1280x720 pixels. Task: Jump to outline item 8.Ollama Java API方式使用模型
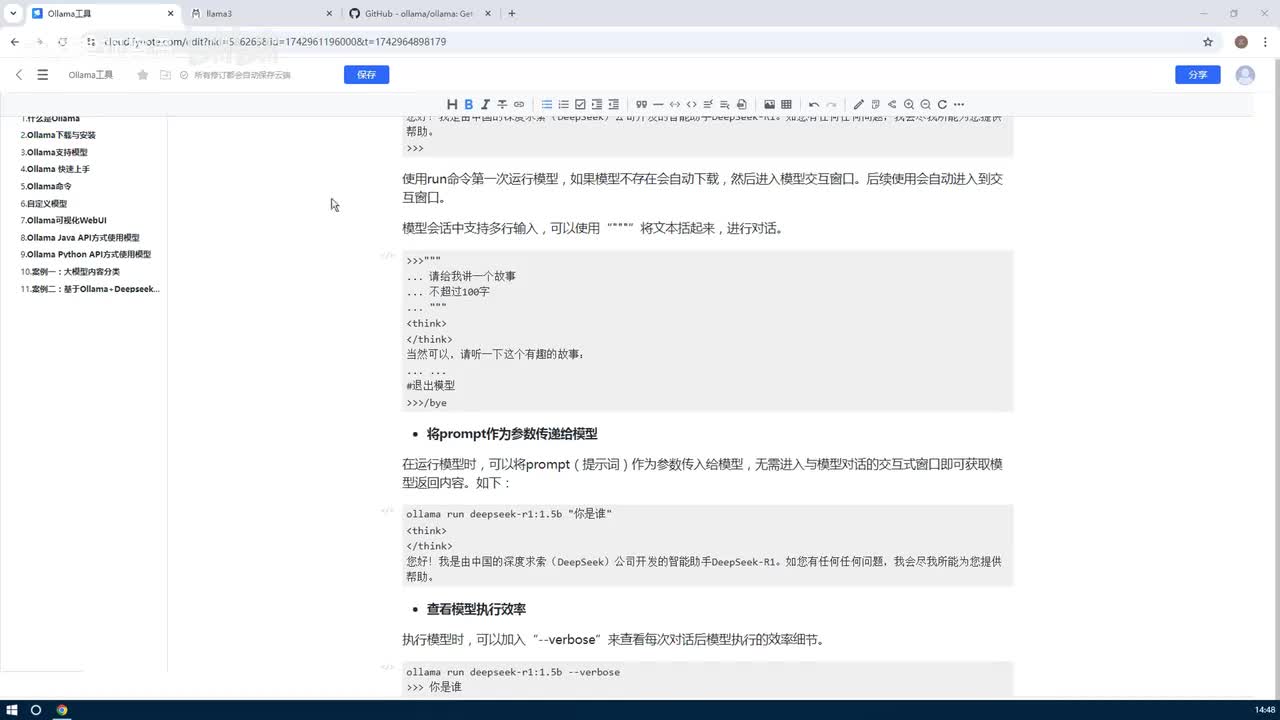[80, 238]
